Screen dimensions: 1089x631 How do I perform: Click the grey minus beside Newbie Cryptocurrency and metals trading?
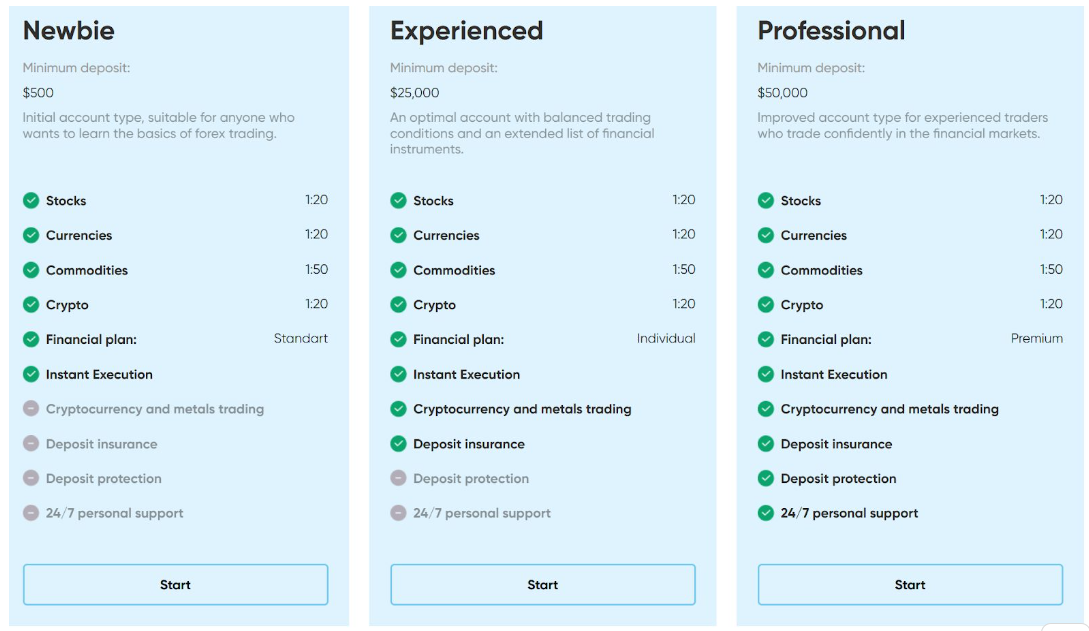click(x=31, y=409)
